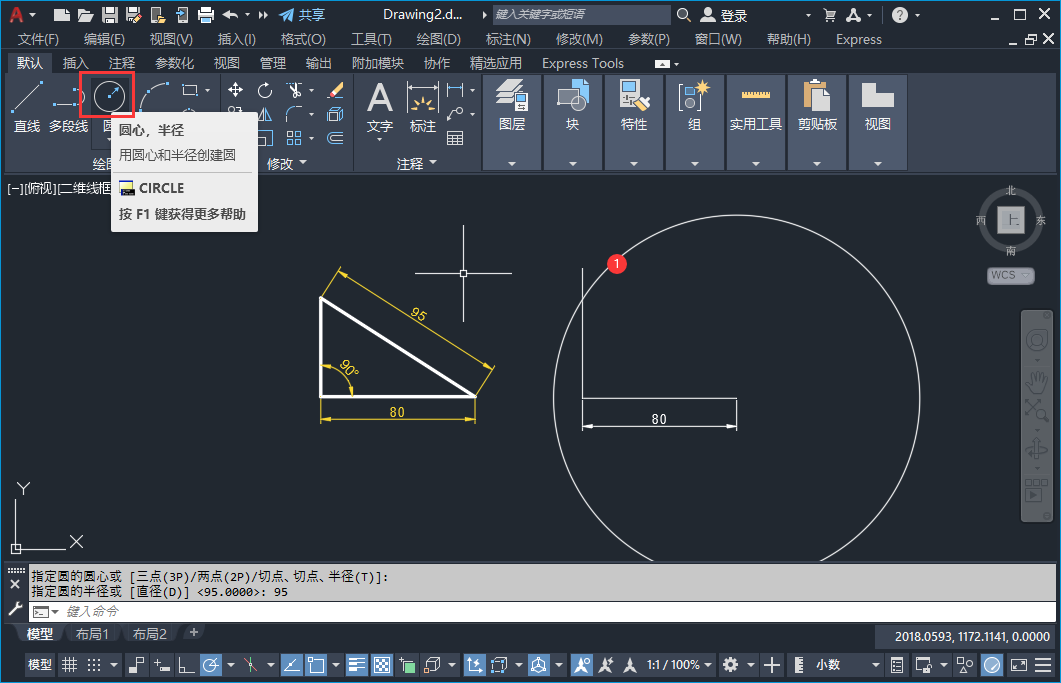Screen dimensions: 1061x683
Task: Click the 登录 sign-in button
Action: pos(733,15)
